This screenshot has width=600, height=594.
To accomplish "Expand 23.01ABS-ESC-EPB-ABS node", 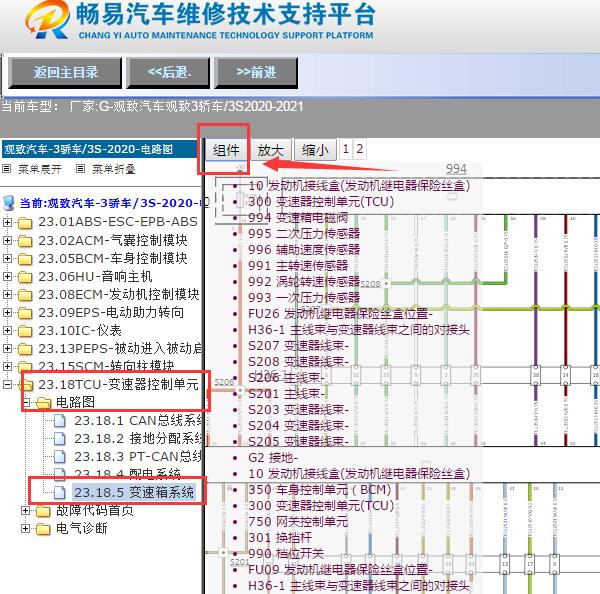I will [7, 222].
